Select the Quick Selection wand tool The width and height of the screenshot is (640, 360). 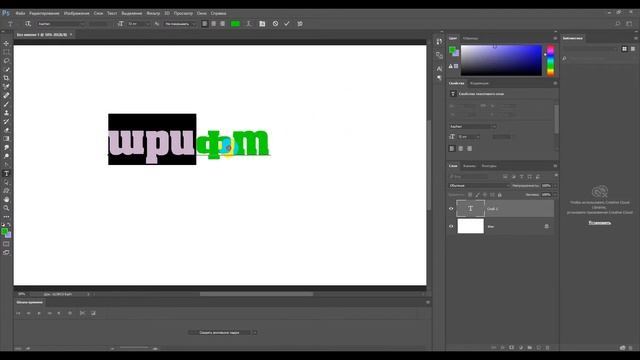point(6,69)
